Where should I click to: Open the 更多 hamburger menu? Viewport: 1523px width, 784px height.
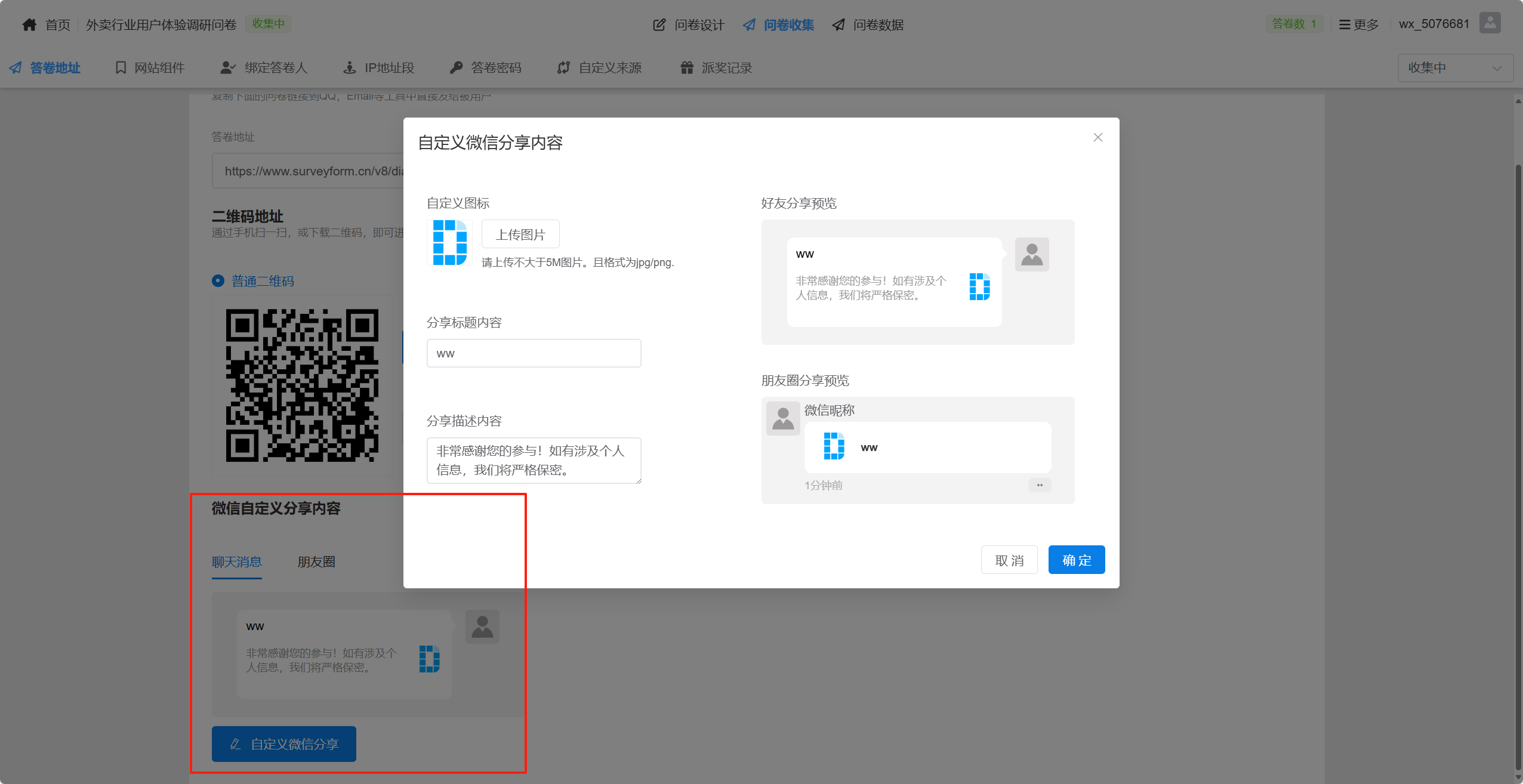(1345, 24)
